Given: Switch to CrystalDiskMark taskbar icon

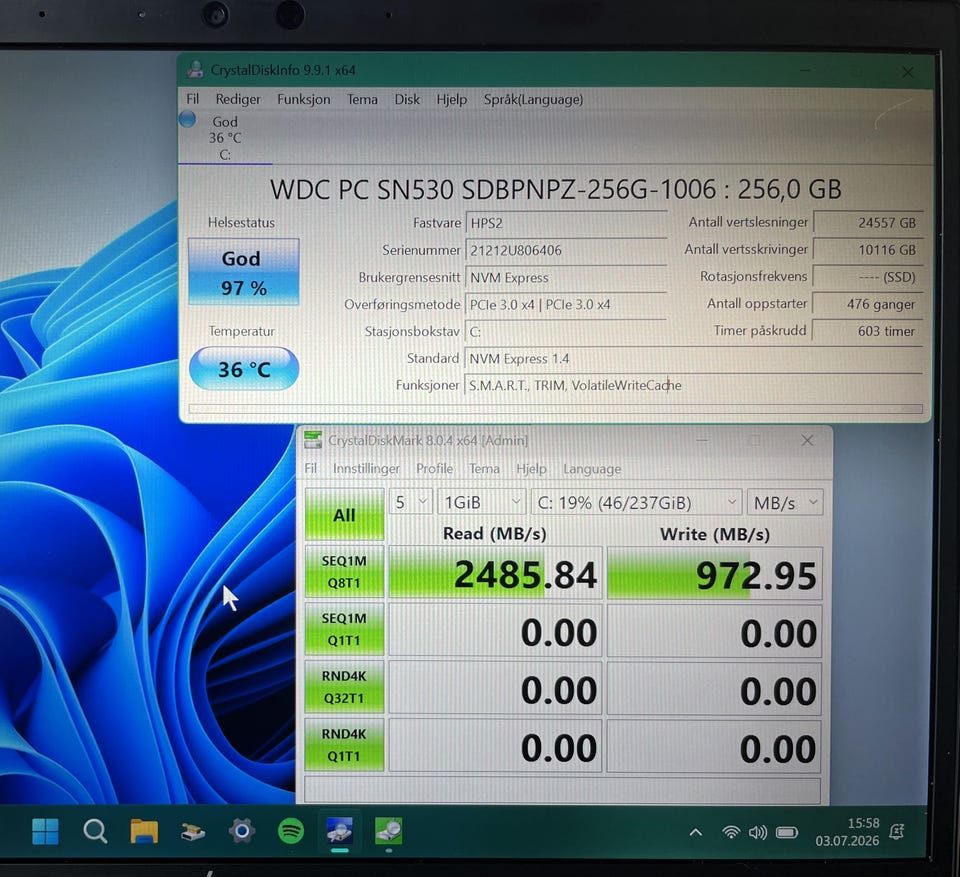Looking at the screenshot, I should click(x=388, y=831).
